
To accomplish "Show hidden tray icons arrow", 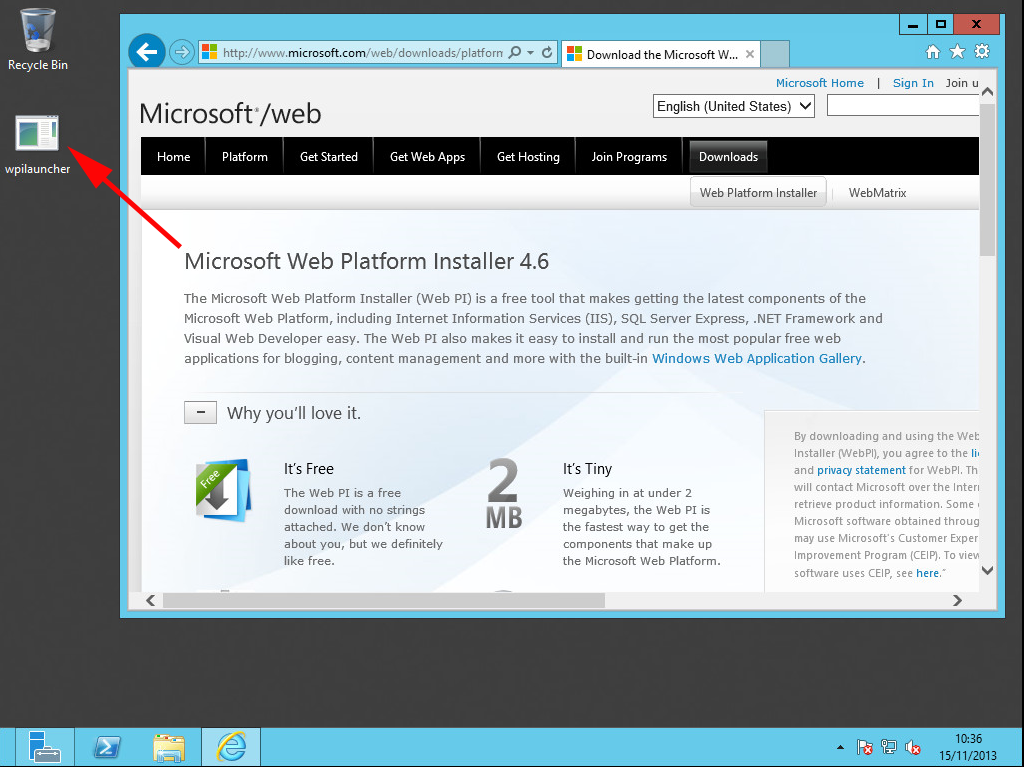I will (840, 747).
